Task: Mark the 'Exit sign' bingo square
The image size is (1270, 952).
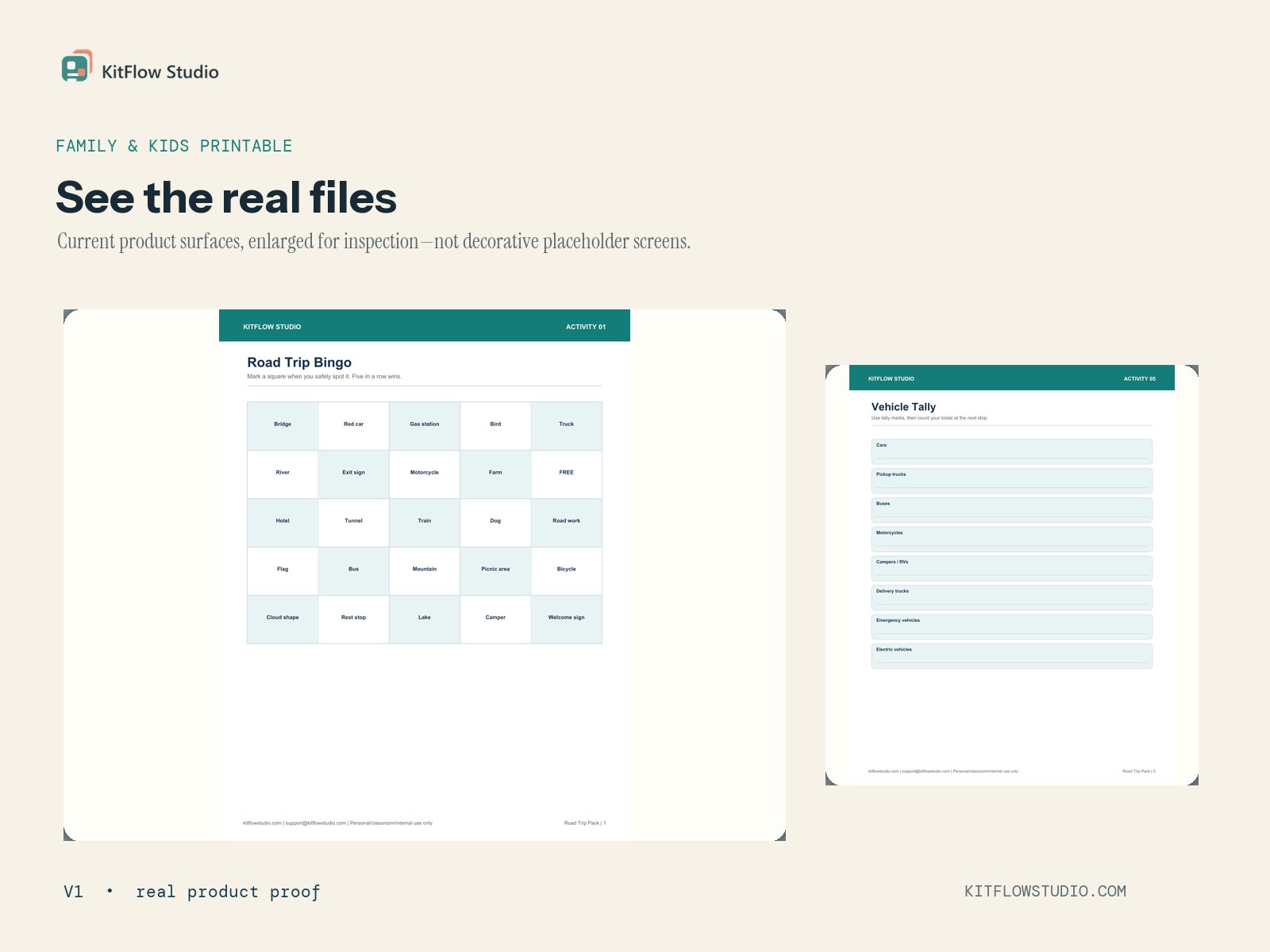Action: point(354,474)
